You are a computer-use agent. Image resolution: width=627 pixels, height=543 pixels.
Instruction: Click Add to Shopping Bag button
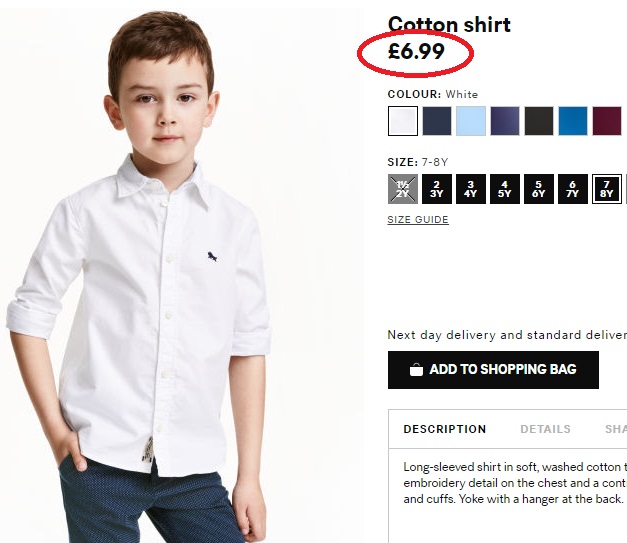[493, 370]
